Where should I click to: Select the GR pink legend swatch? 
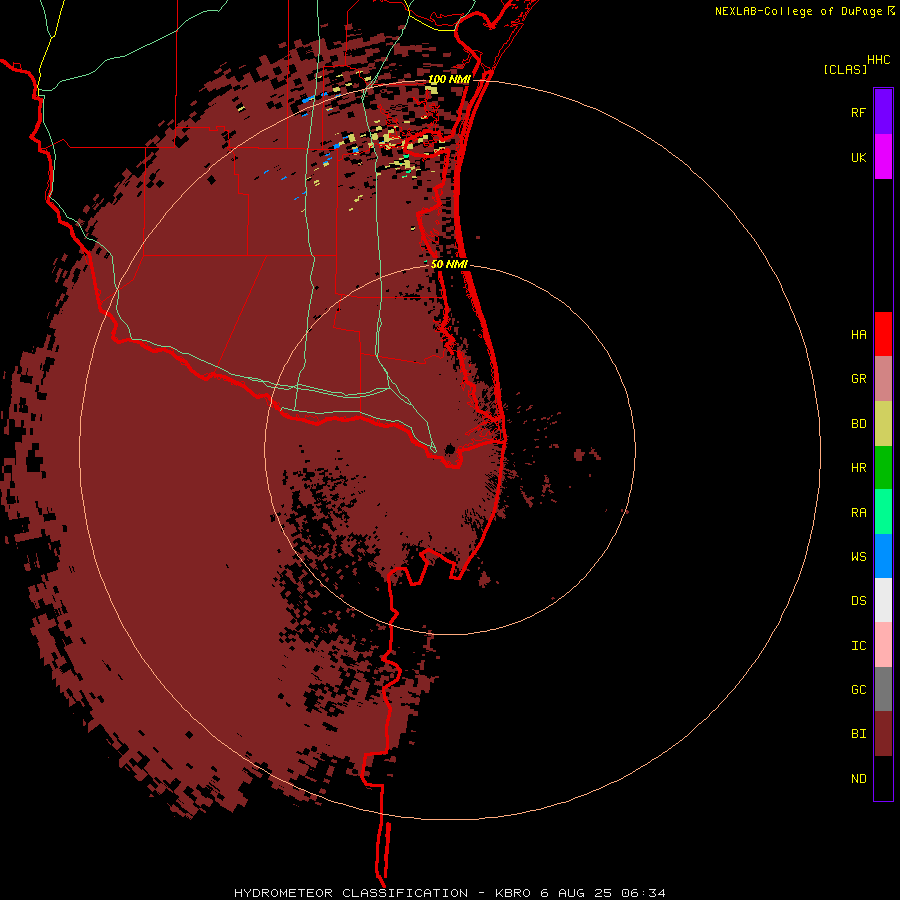(883, 379)
